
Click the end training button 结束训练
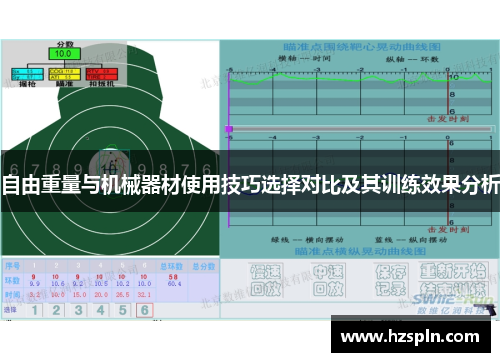coord(453,290)
